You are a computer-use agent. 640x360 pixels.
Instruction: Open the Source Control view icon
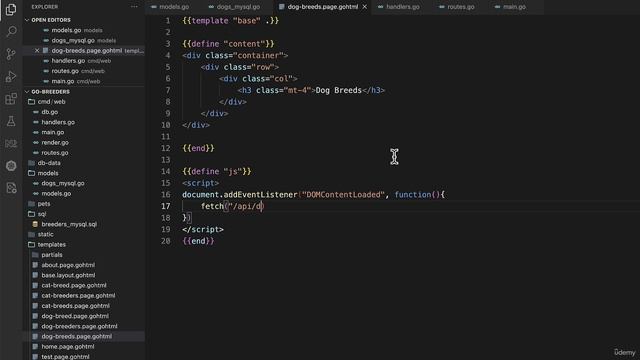(x=11, y=54)
